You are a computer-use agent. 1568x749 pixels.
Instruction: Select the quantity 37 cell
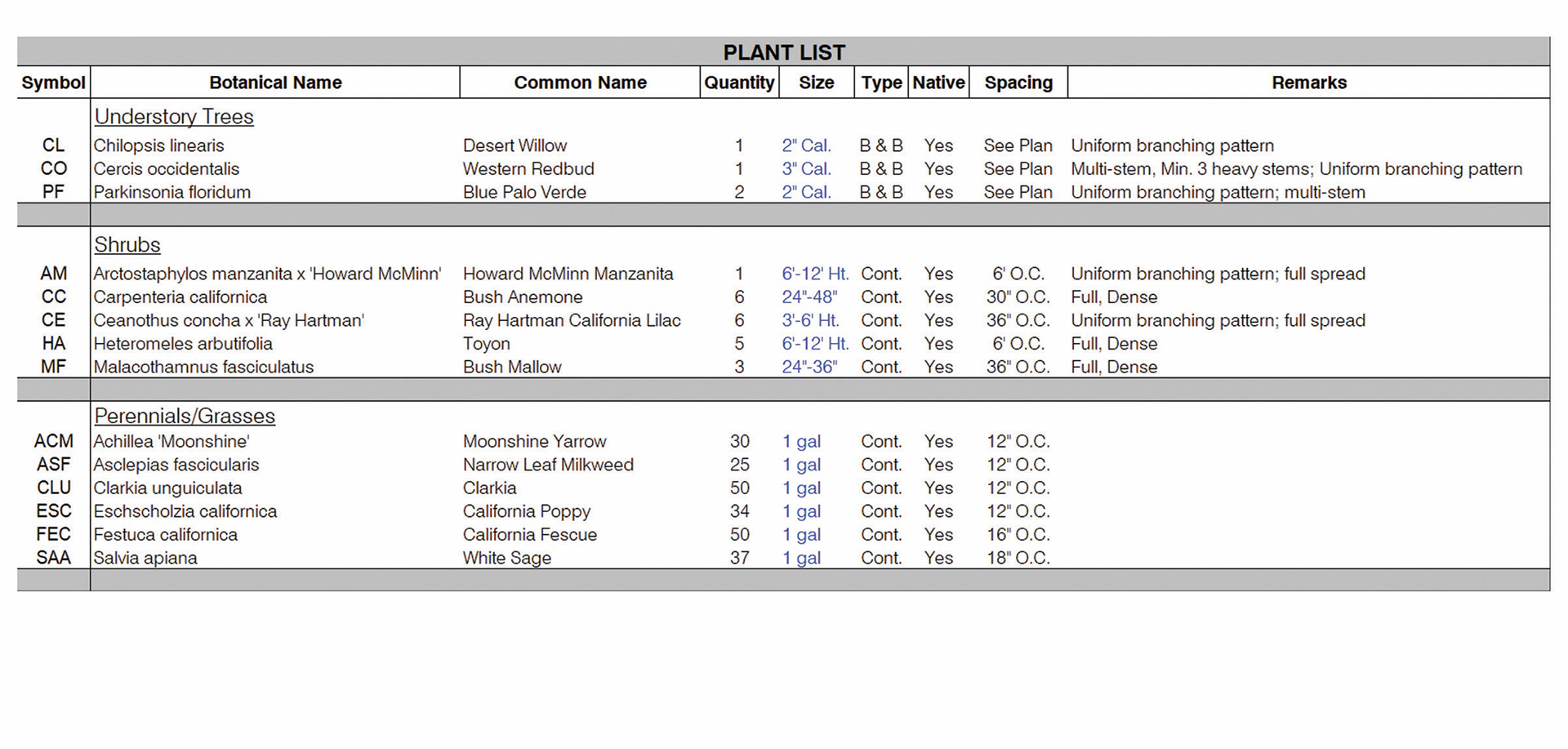click(740, 558)
